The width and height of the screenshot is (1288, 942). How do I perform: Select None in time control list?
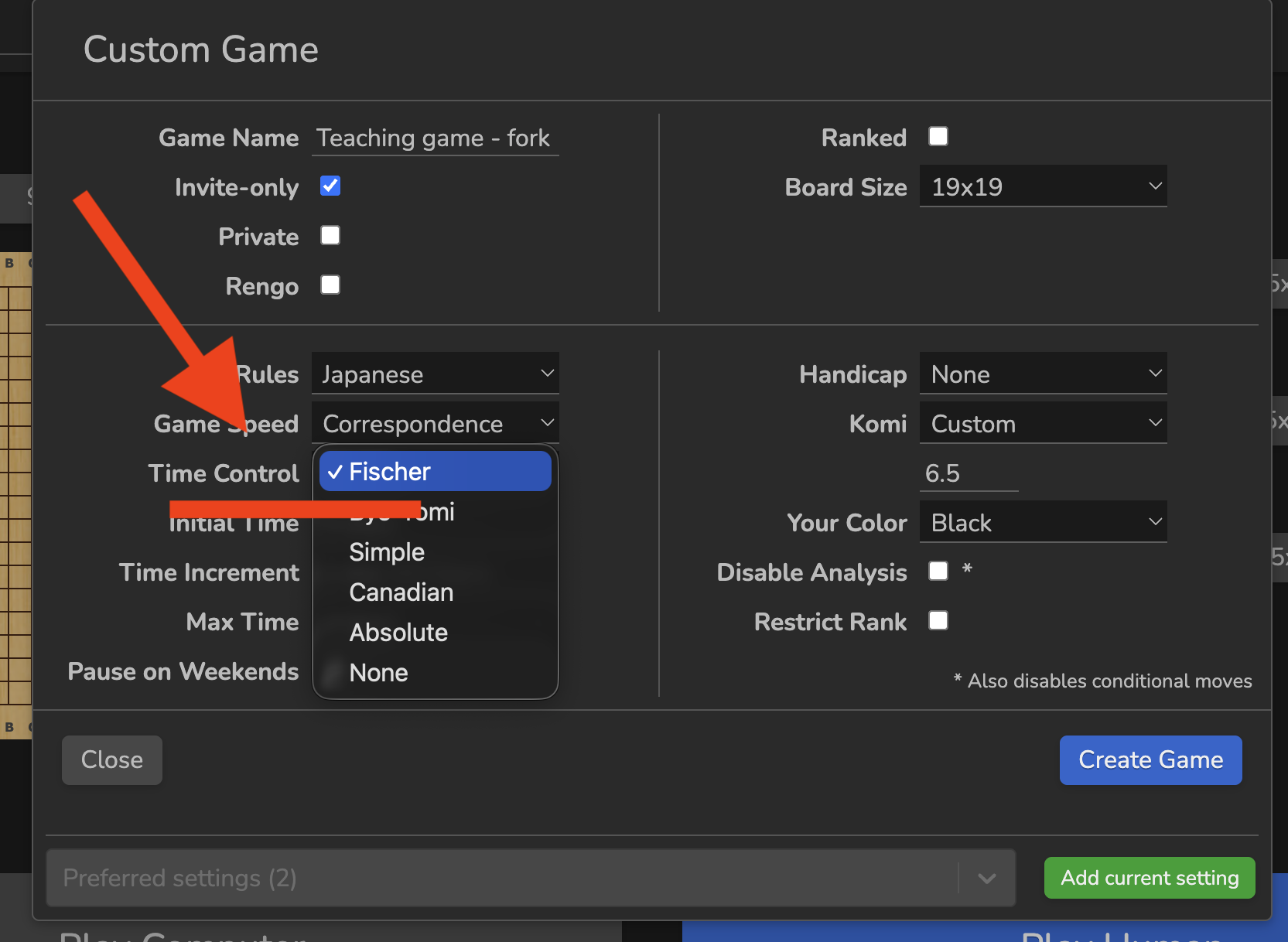[x=378, y=673]
